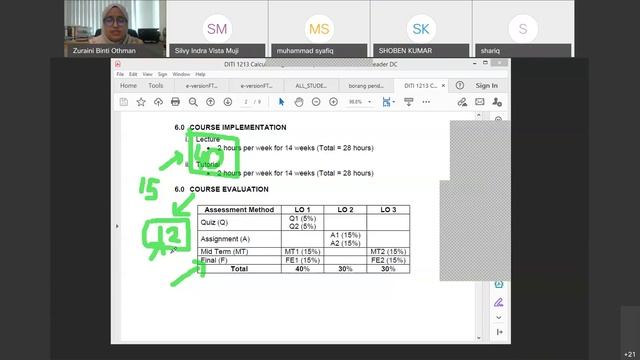
Task: Open the sign document pen icon
Action: (462, 102)
